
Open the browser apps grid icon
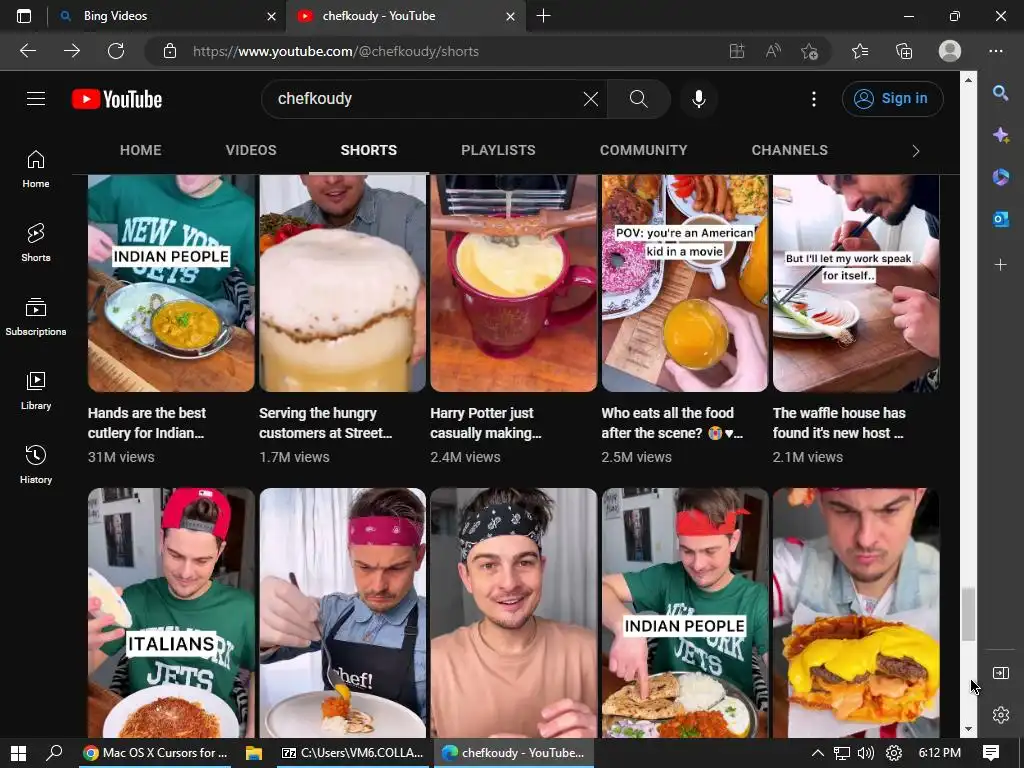tap(737, 51)
